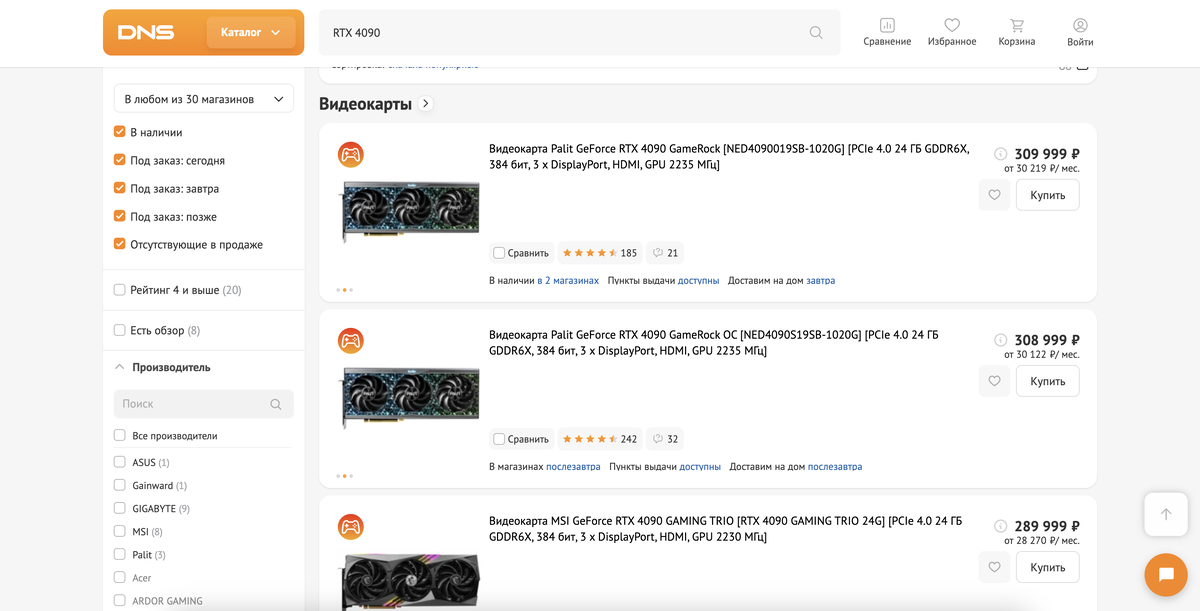Check Acer manufacturer filter
Viewport: 1200px width, 611px height.
click(x=120, y=577)
